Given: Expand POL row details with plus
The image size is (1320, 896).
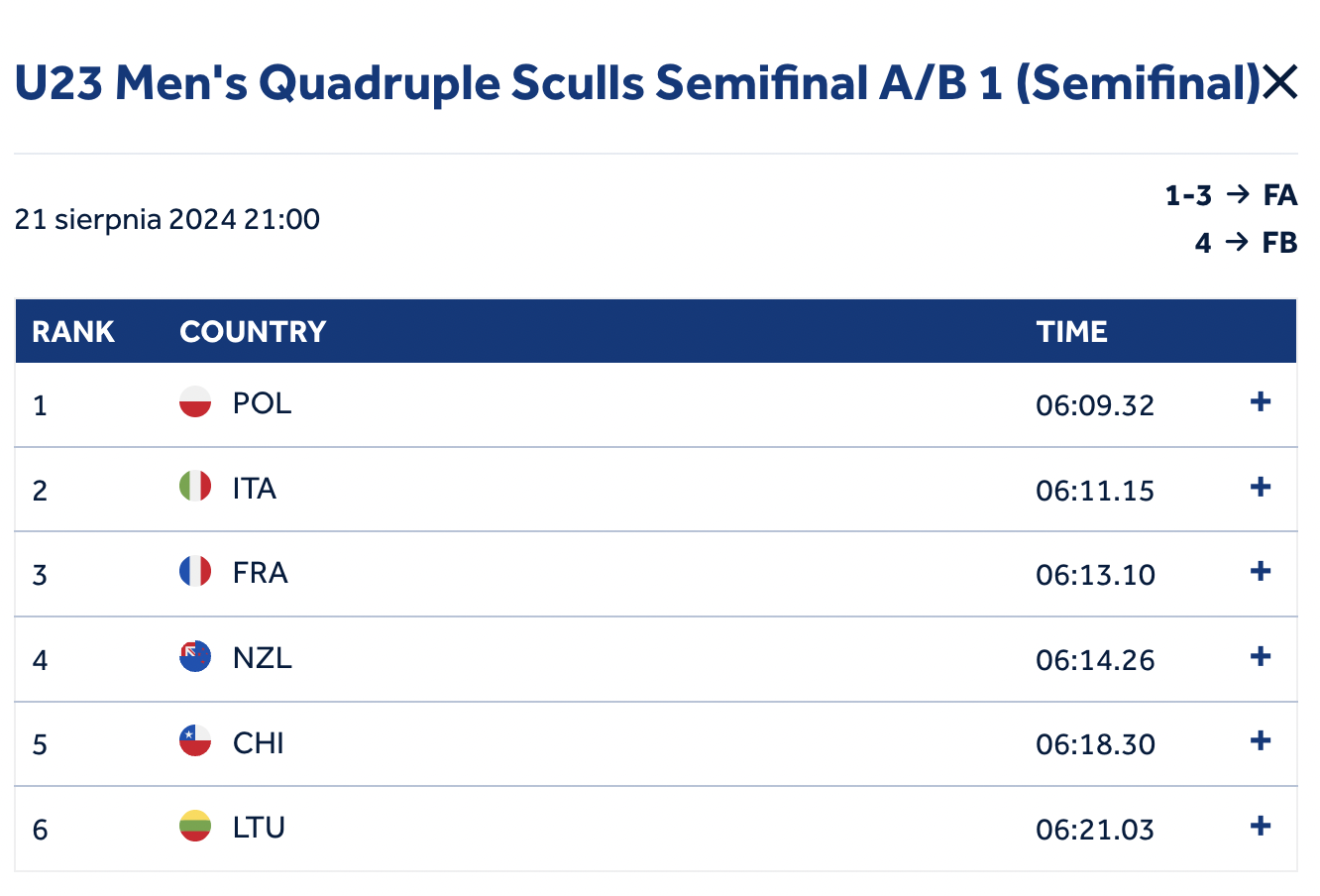Looking at the screenshot, I should point(1261,401).
